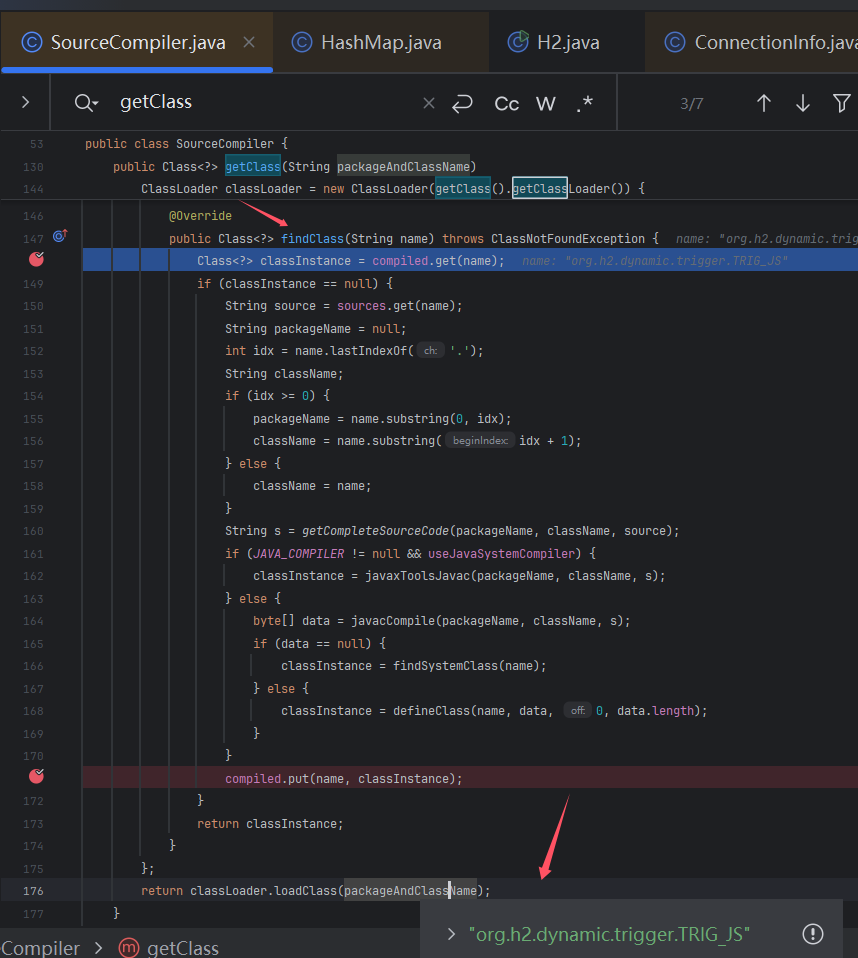Toggle Match Case option
The width and height of the screenshot is (858, 958).
coord(507,104)
